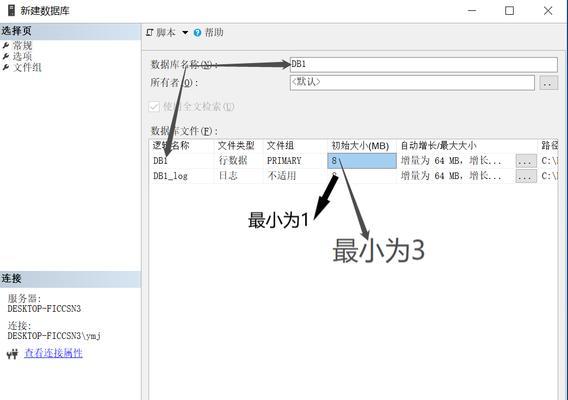Open autogrowth settings for DB1_log row
568x400 pixels.
(526, 176)
